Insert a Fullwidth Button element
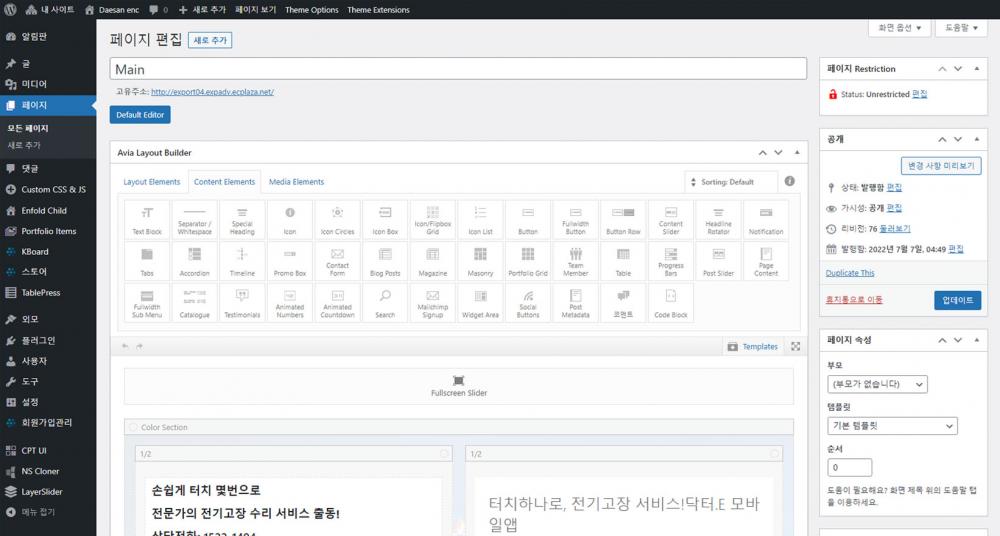This screenshot has height=536, width=1000. point(575,220)
